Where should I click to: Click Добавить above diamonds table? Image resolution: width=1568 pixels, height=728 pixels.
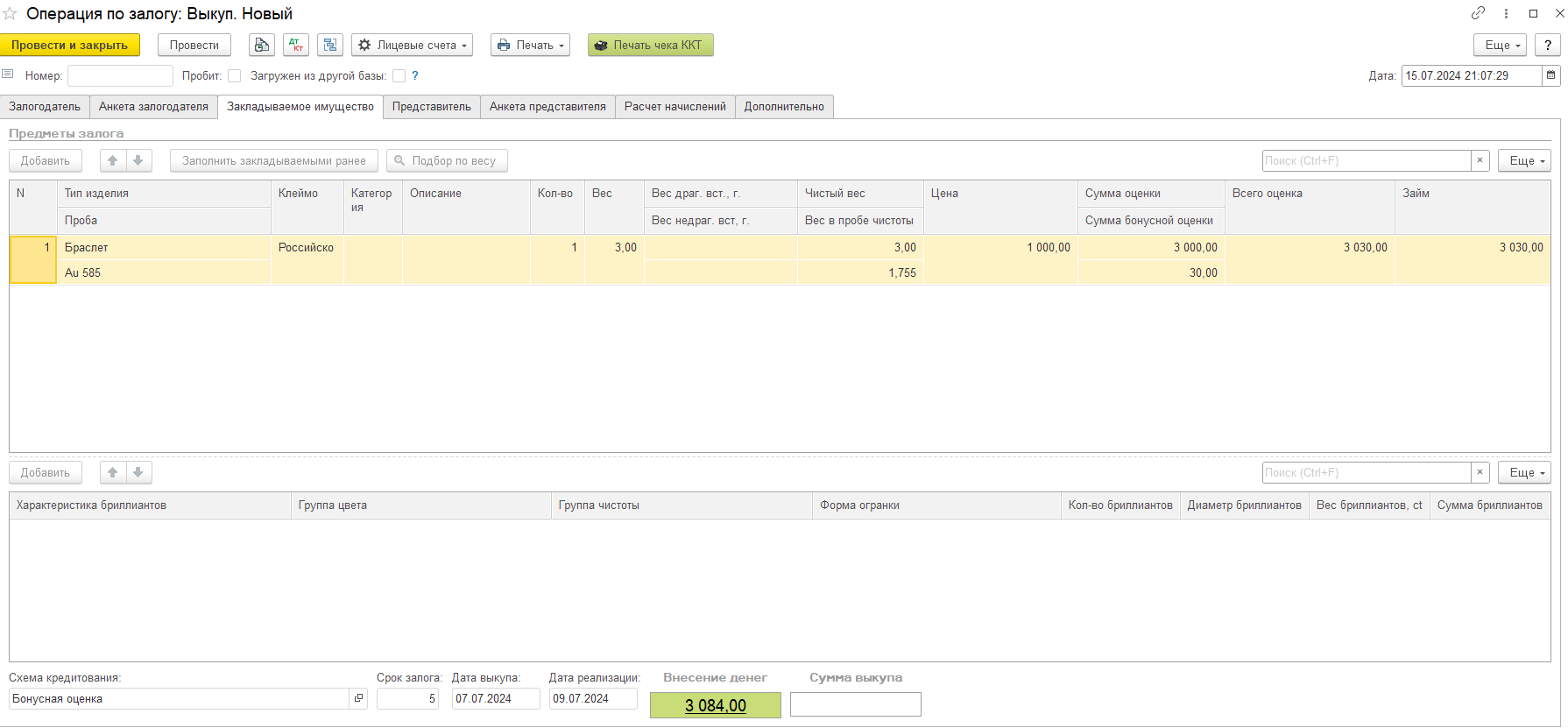[x=46, y=472]
